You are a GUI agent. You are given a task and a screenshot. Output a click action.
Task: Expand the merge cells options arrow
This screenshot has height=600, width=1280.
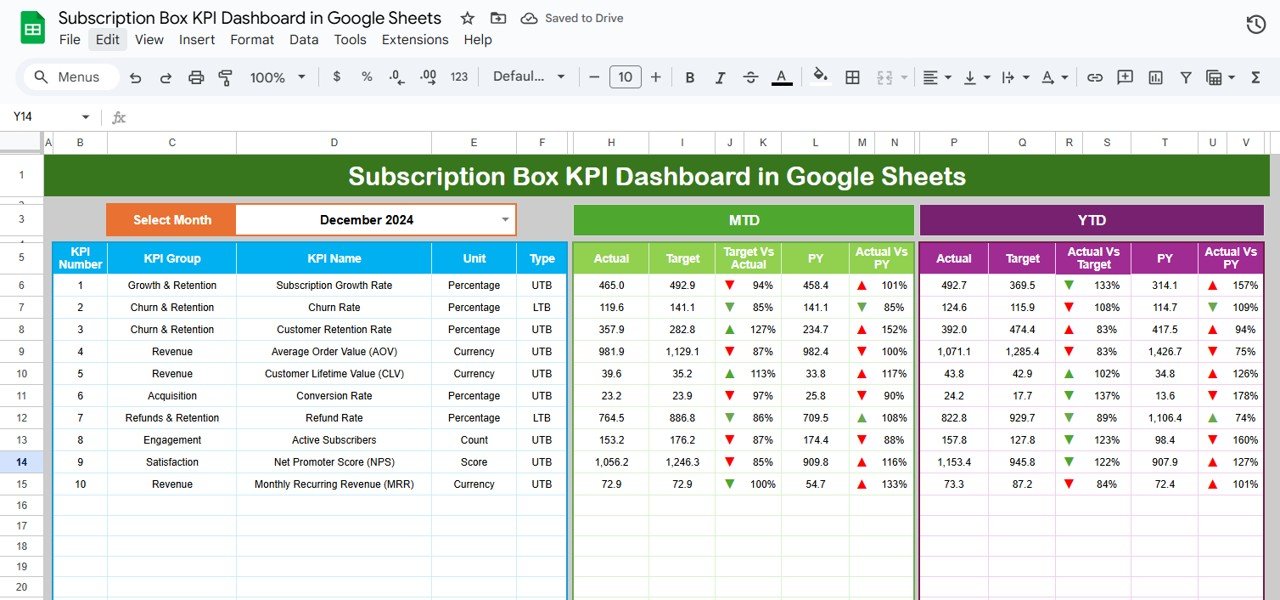pyautogui.click(x=904, y=77)
